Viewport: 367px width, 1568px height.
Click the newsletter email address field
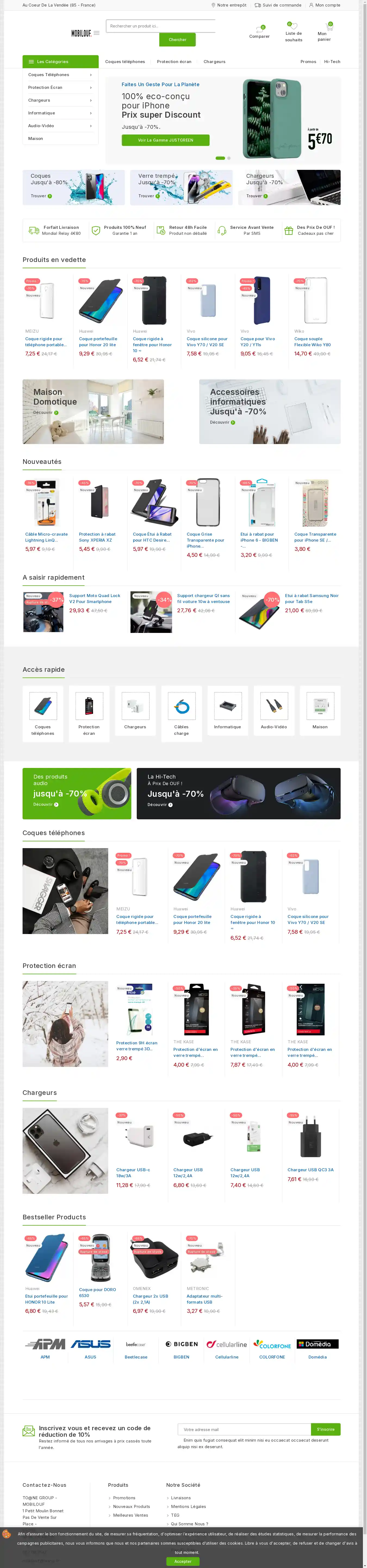(x=245, y=1429)
